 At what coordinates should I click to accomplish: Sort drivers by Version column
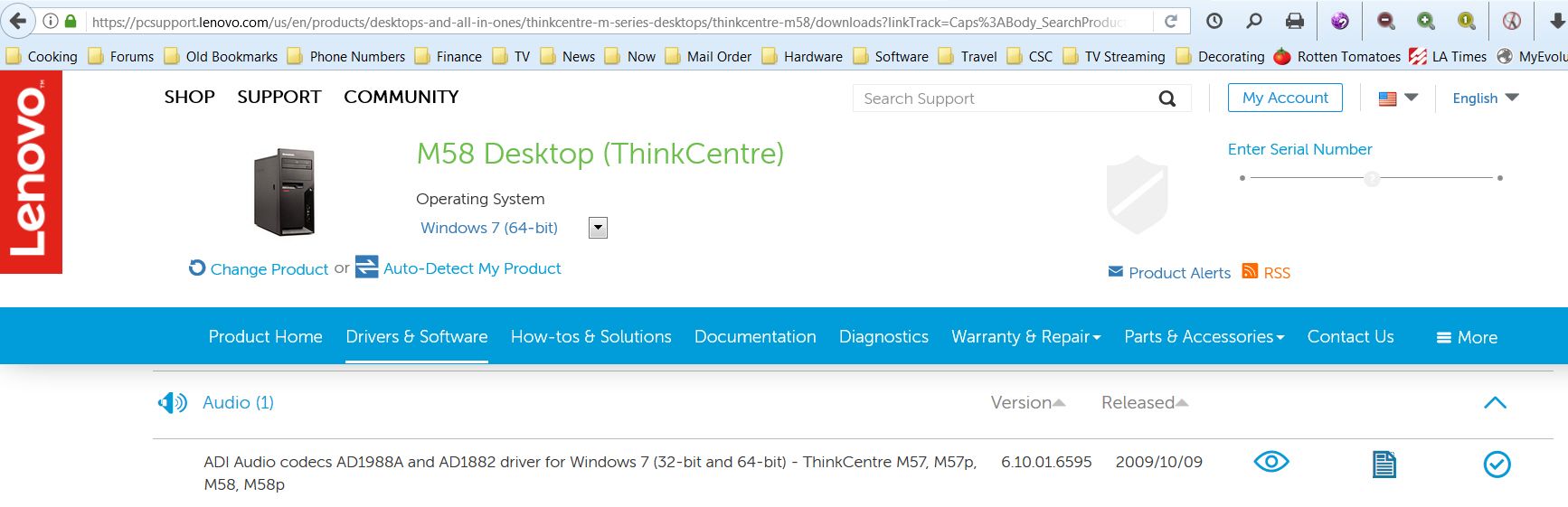1028,402
